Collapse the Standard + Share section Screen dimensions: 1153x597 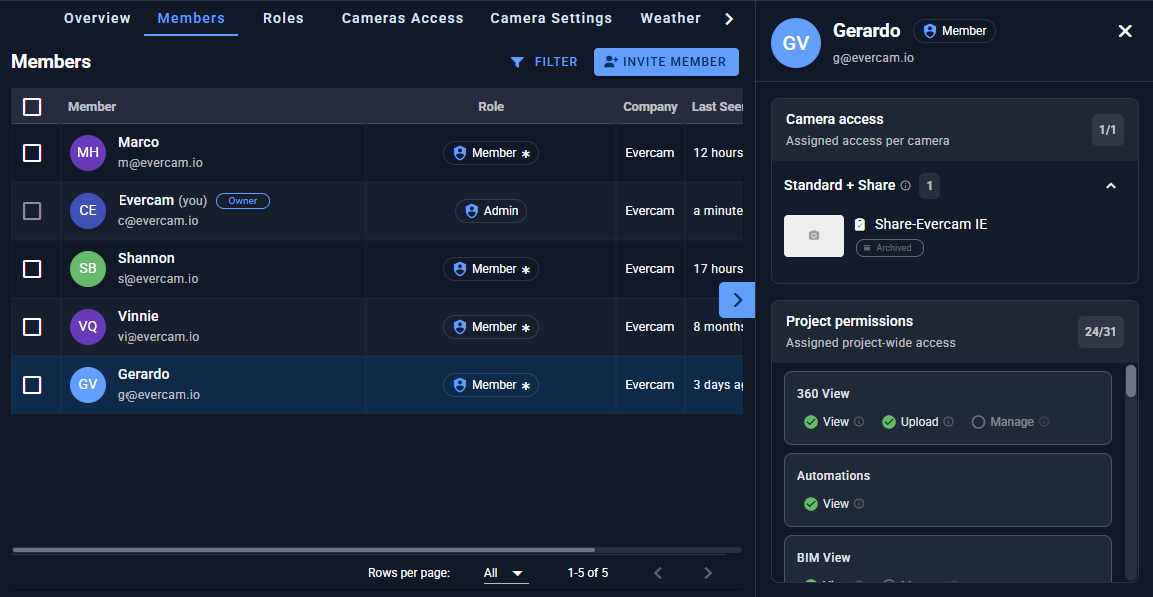(1111, 186)
